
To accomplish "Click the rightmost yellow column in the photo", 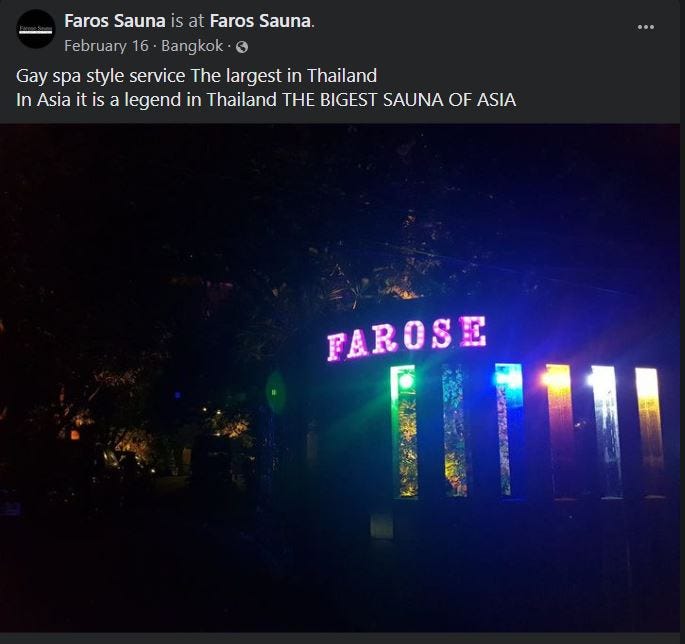I will click(650, 433).
